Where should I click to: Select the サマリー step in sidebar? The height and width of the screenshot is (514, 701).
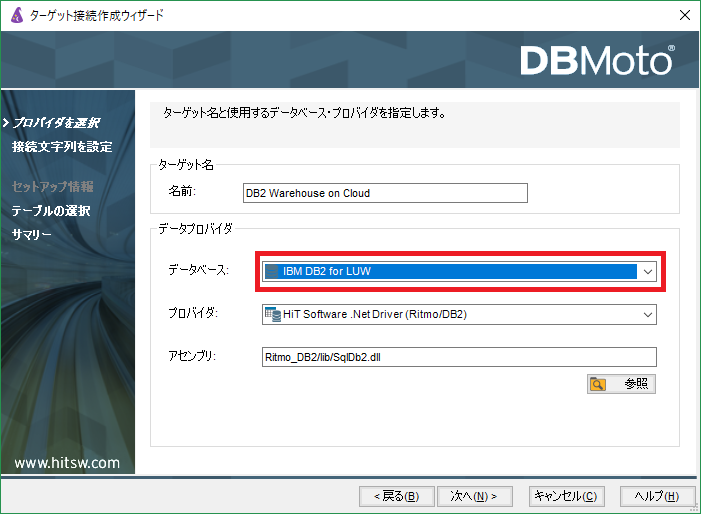(x=31, y=234)
